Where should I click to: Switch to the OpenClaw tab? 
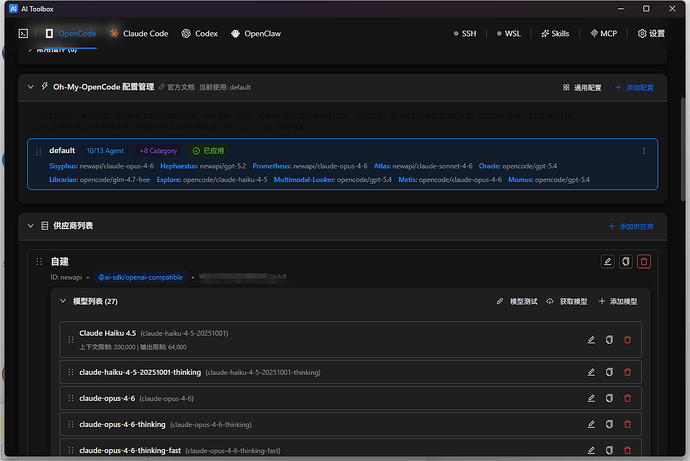[x=256, y=33]
